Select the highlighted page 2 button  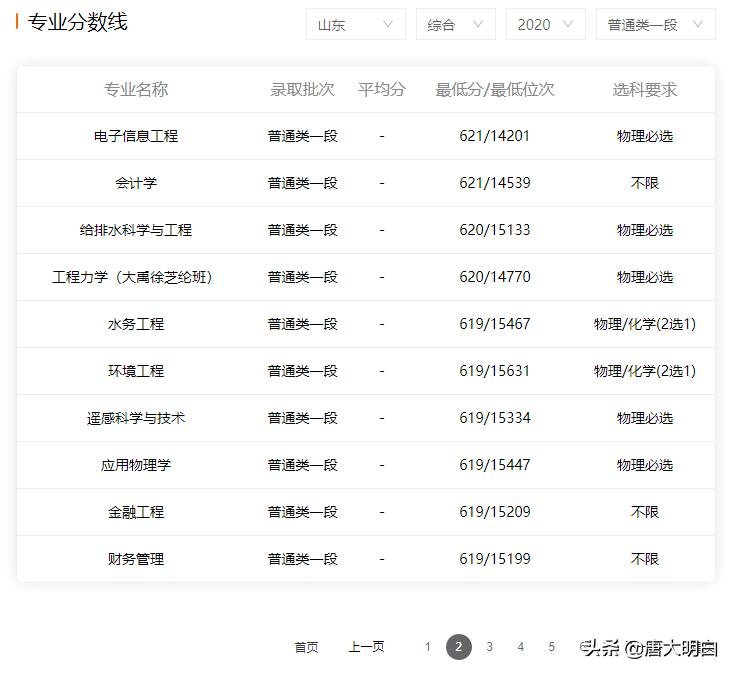point(458,647)
